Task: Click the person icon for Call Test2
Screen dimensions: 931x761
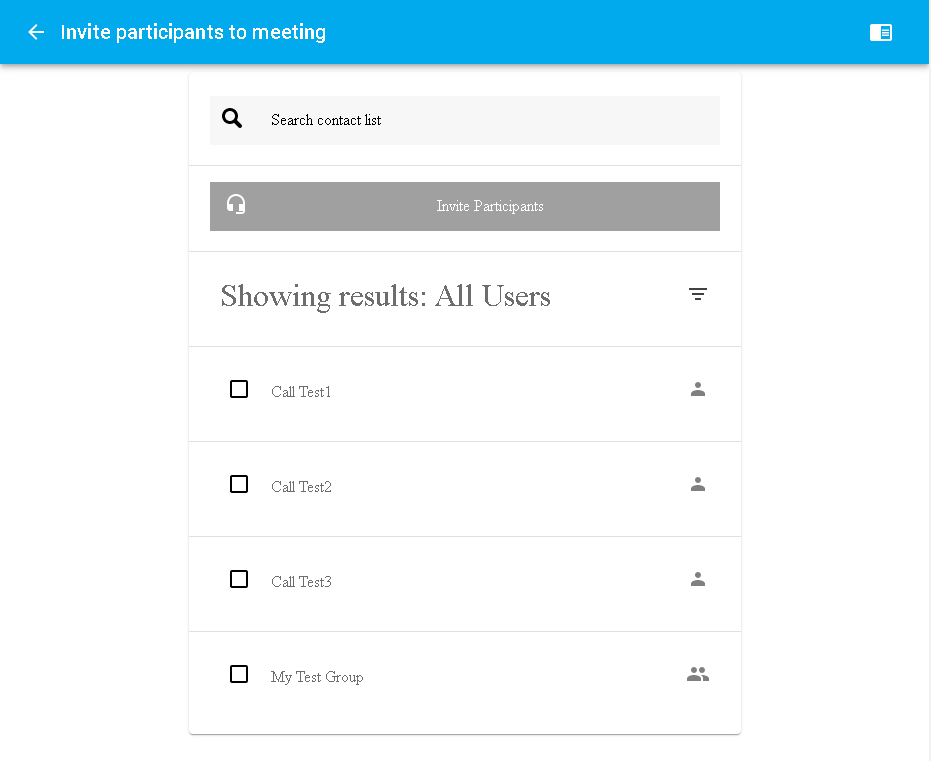Action: click(x=698, y=484)
